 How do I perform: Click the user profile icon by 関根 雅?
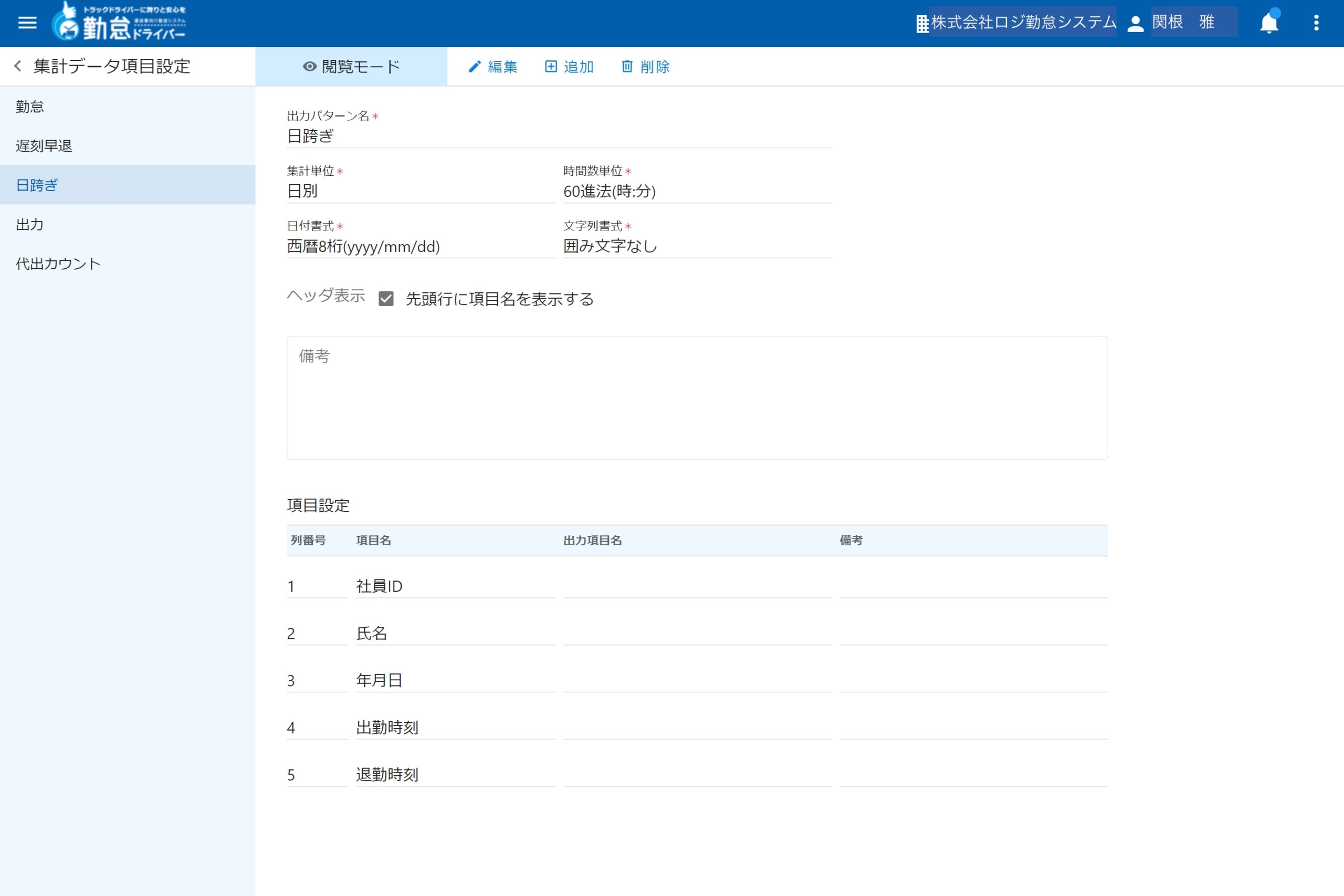pyautogui.click(x=1136, y=24)
